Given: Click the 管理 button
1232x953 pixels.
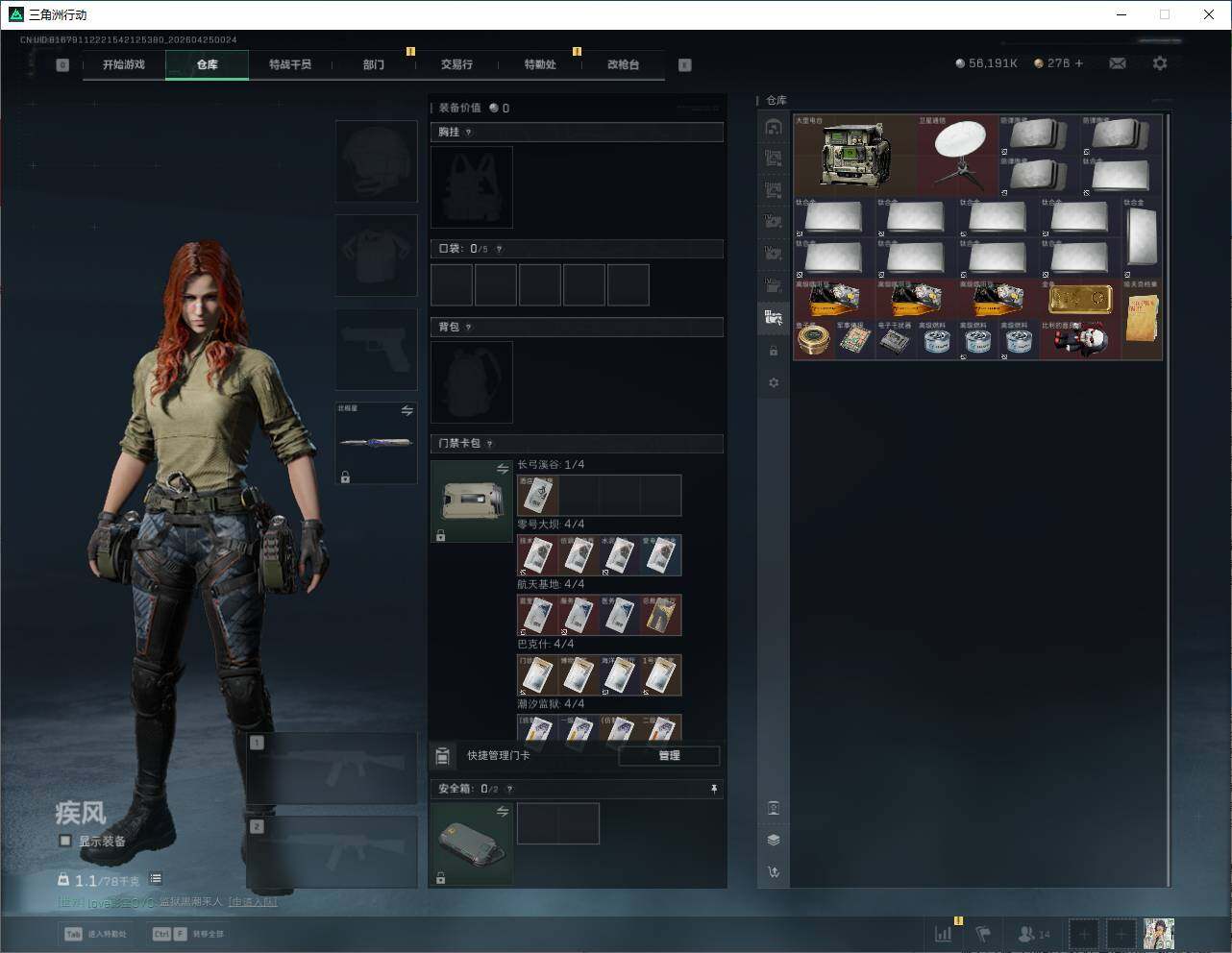Looking at the screenshot, I should tap(669, 756).
